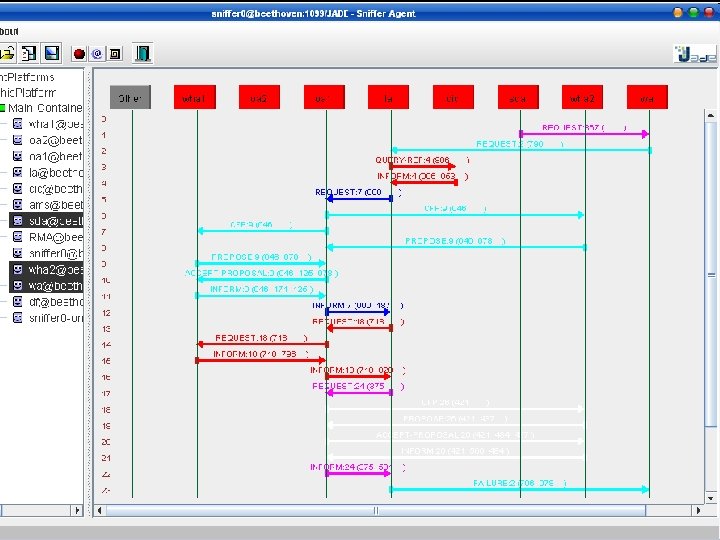Click the red wha2 agent box
The height and width of the screenshot is (540, 720).
[x=583, y=97]
